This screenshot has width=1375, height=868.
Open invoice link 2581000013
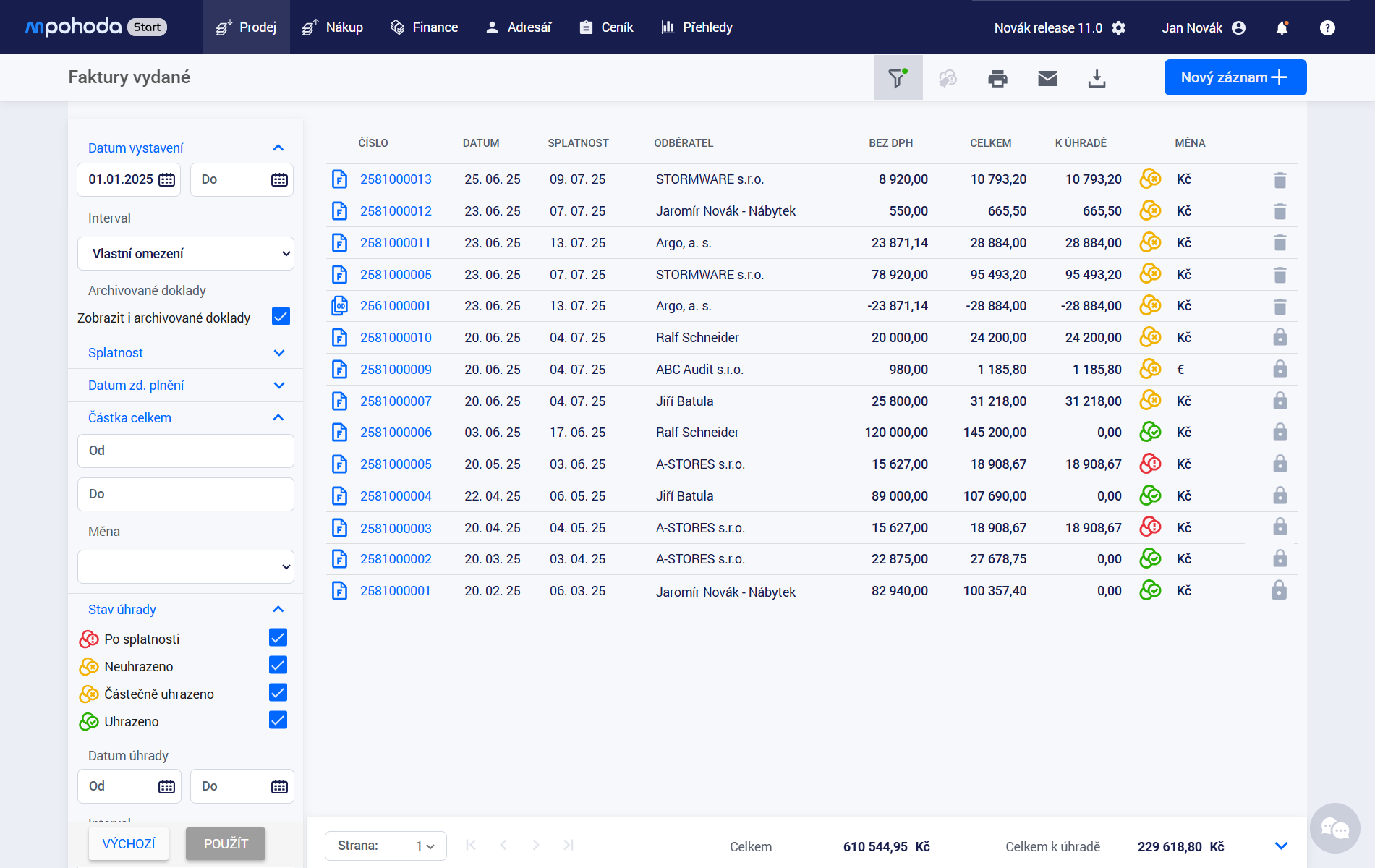396,179
